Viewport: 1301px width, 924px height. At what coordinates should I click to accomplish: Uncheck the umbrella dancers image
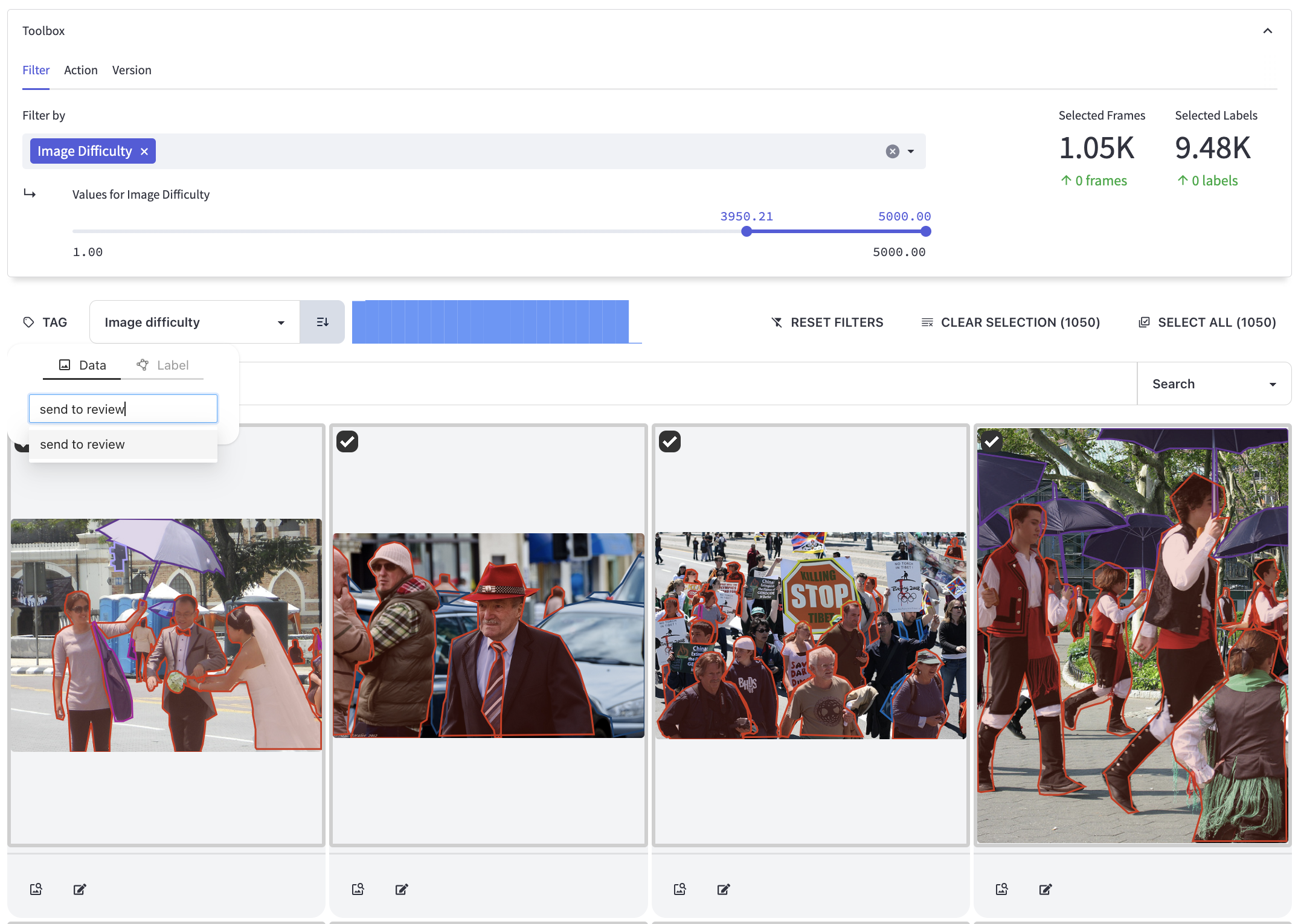click(x=992, y=441)
